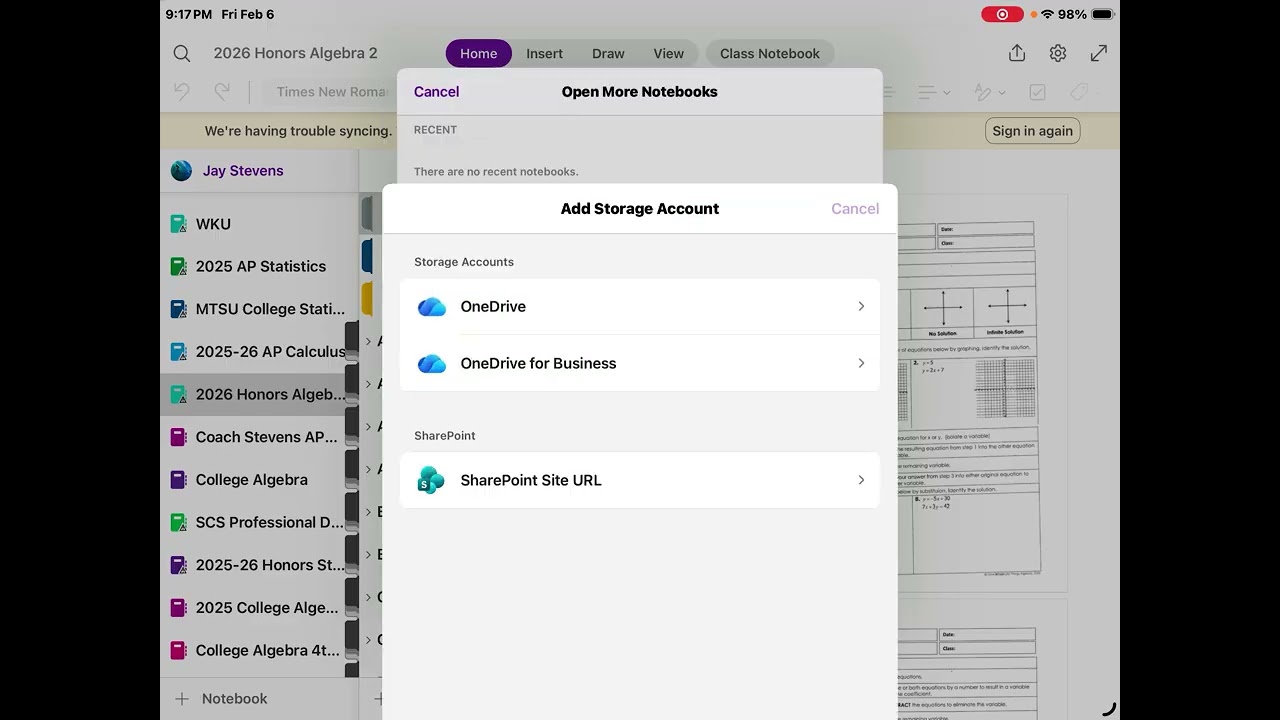Screen dimensions: 1280x720
Task: Open the text styles dropdown in ribbon
Action: pos(990,92)
